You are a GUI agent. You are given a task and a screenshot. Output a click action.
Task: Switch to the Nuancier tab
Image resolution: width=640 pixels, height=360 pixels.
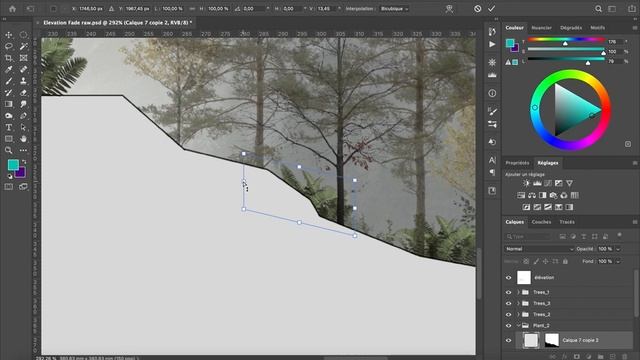(541, 28)
